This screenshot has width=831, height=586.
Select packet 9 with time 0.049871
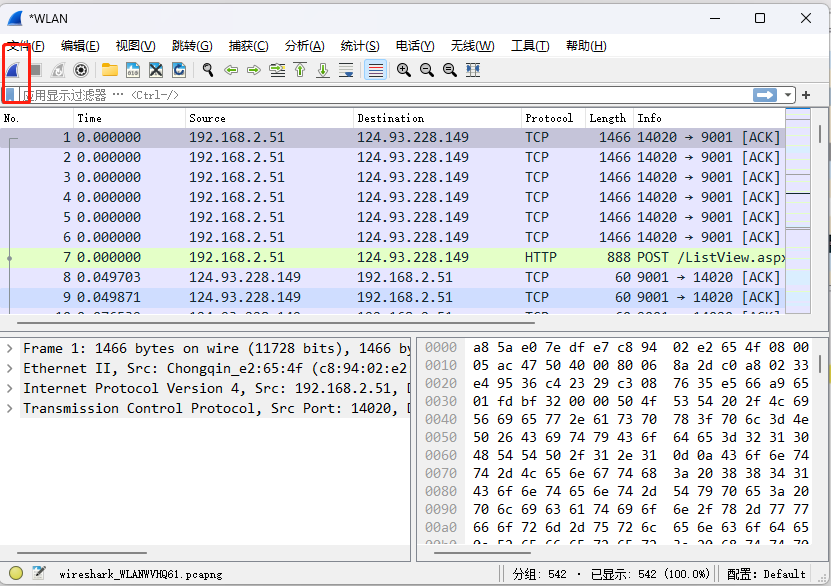coord(392,298)
